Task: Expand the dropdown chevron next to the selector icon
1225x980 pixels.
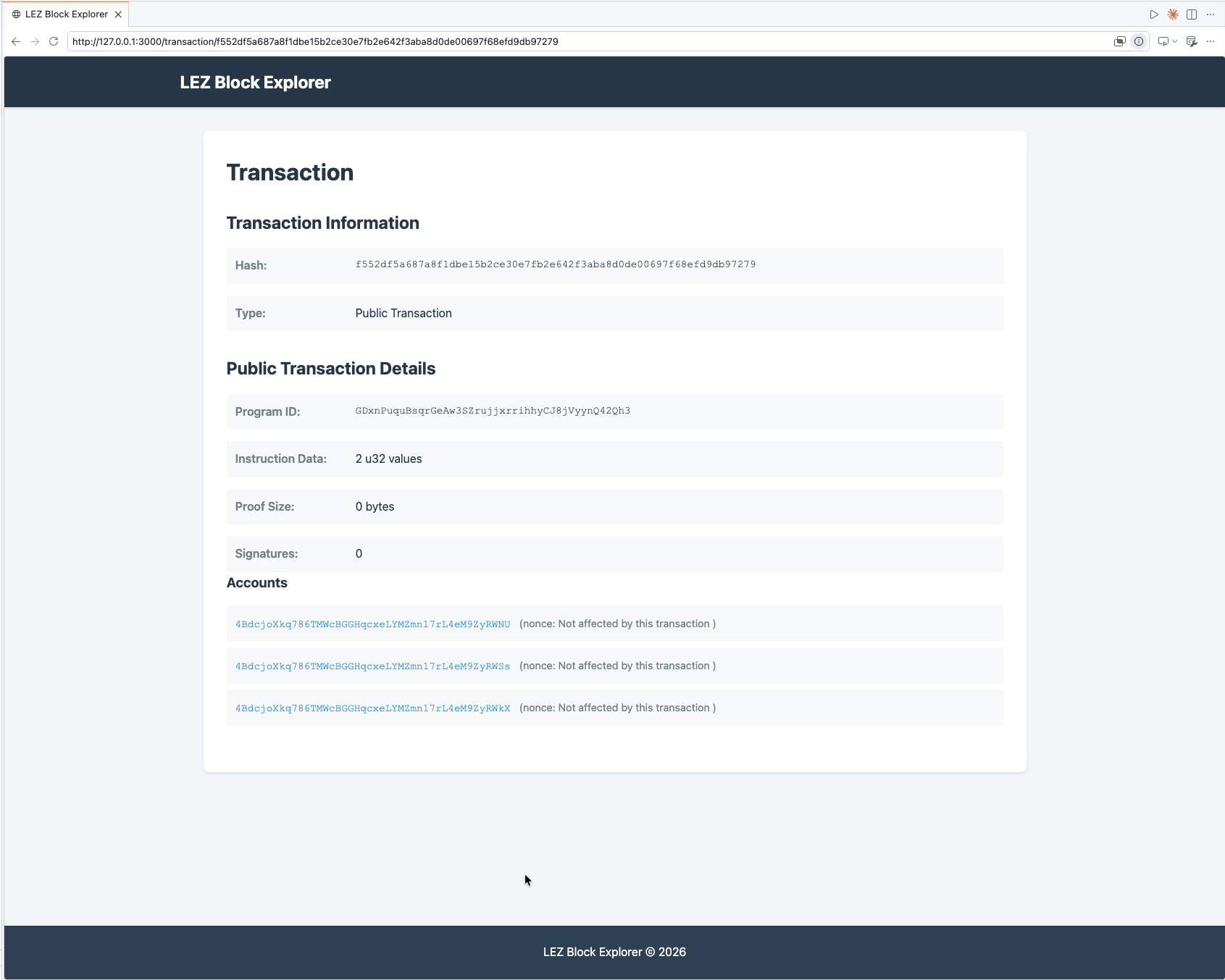Action: (1175, 41)
